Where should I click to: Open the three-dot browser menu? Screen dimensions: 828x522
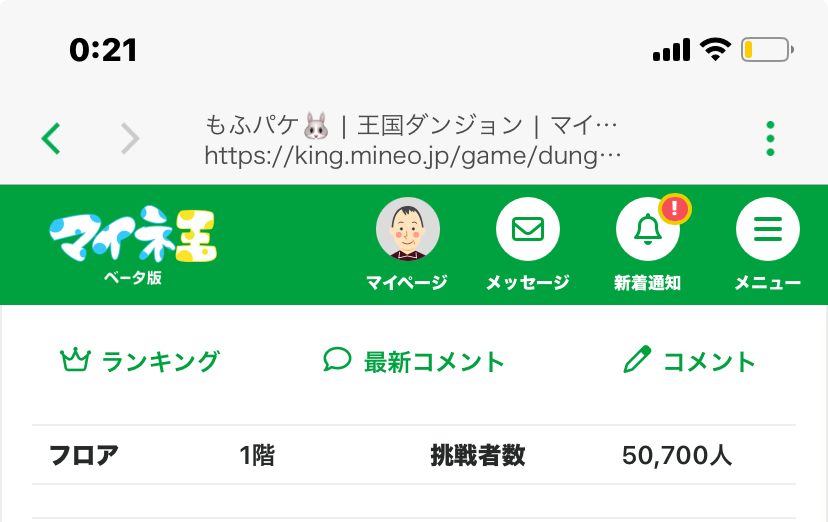pyautogui.click(x=770, y=138)
